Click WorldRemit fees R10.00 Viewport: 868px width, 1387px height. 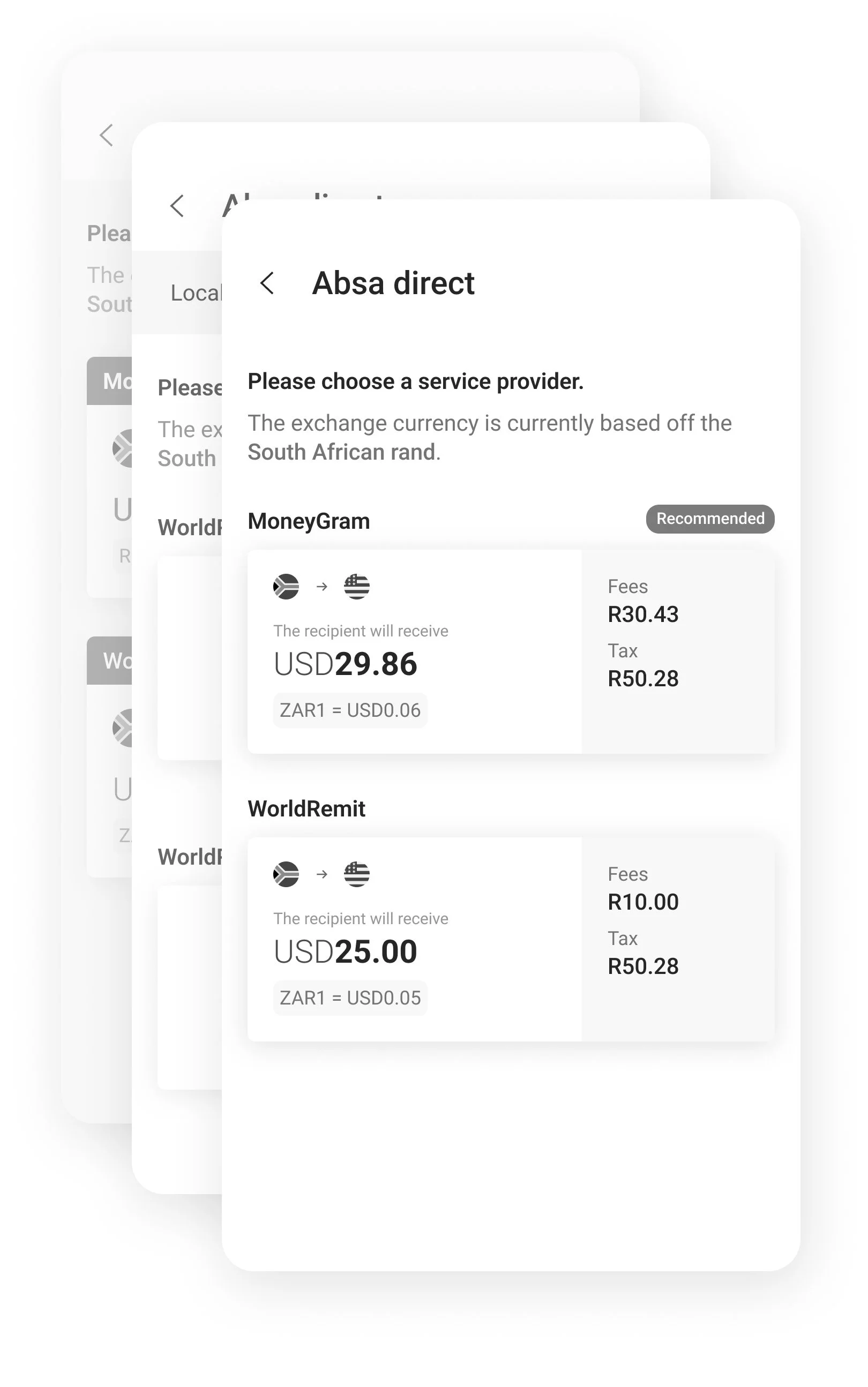click(x=643, y=902)
